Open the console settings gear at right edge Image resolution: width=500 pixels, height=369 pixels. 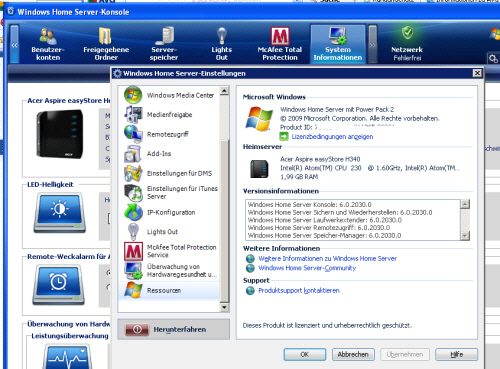[x=493, y=59]
